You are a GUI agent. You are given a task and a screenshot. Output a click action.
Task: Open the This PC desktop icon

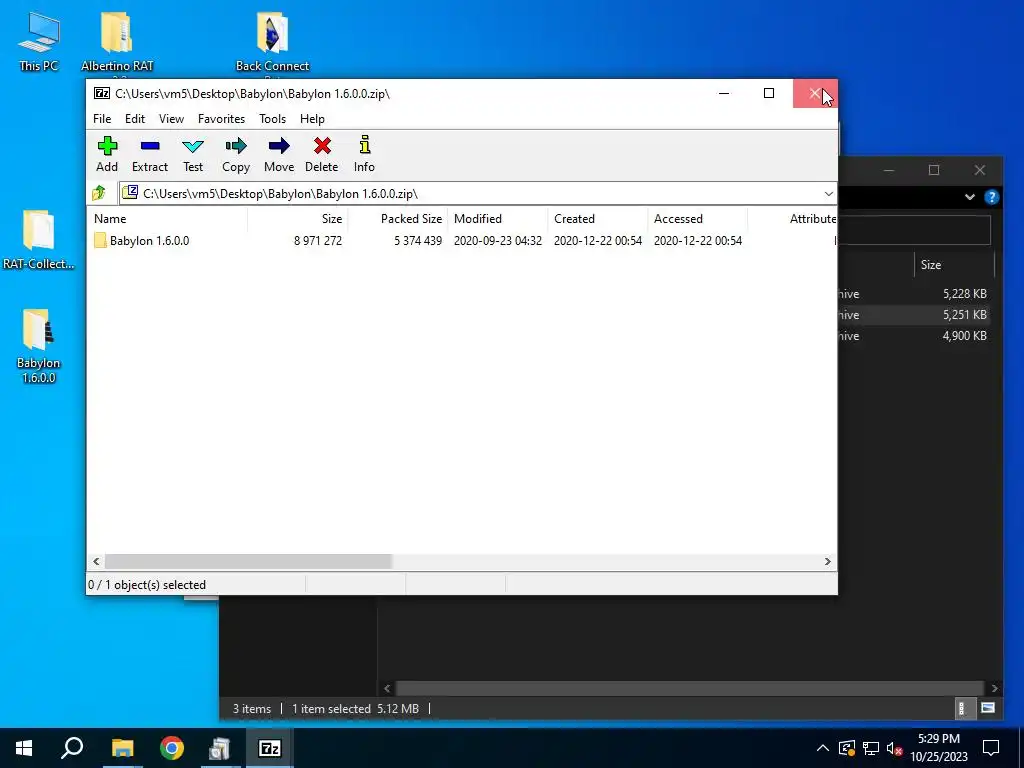click(39, 41)
